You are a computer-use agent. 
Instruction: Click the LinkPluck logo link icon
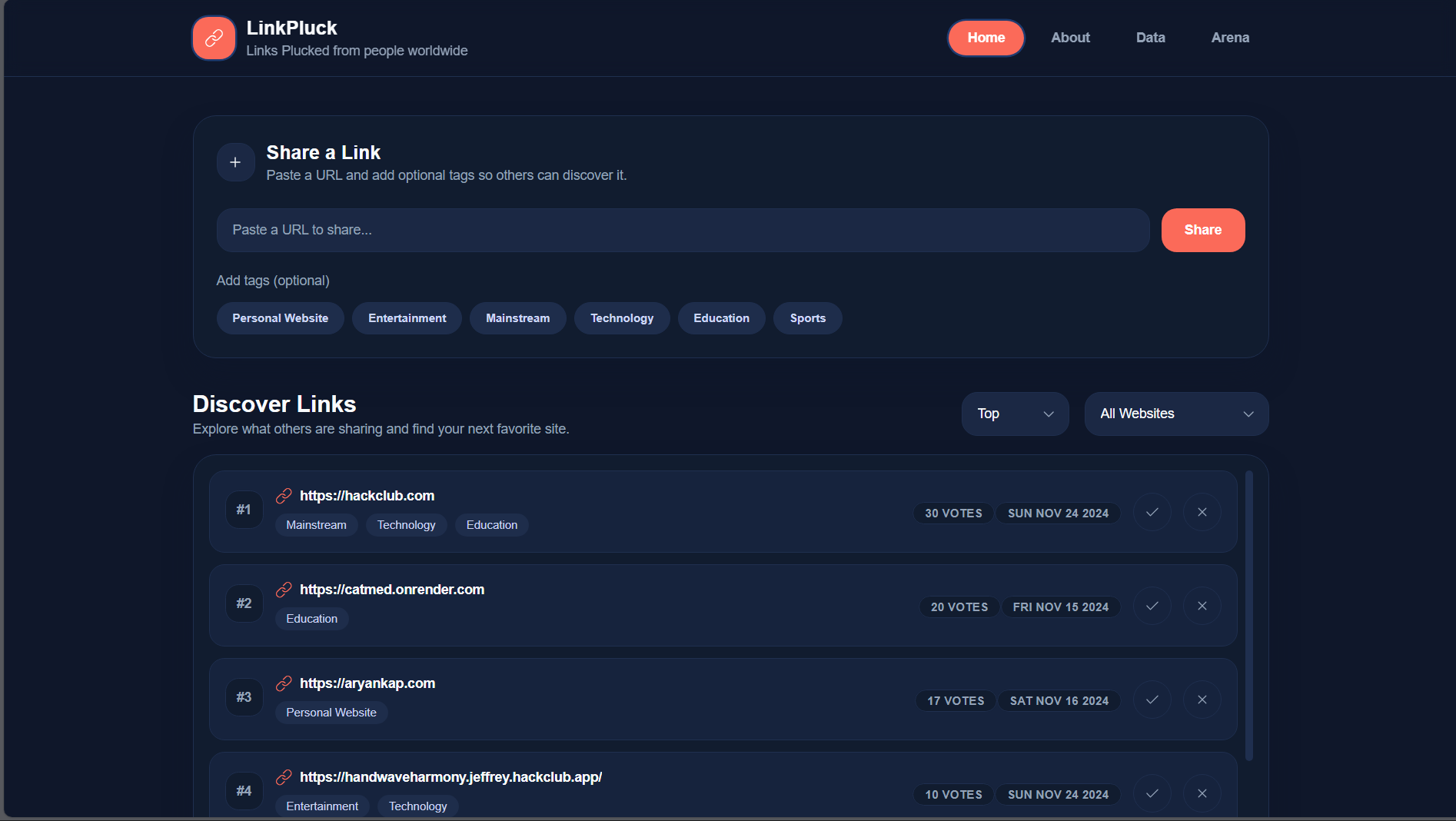click(213, 38)
